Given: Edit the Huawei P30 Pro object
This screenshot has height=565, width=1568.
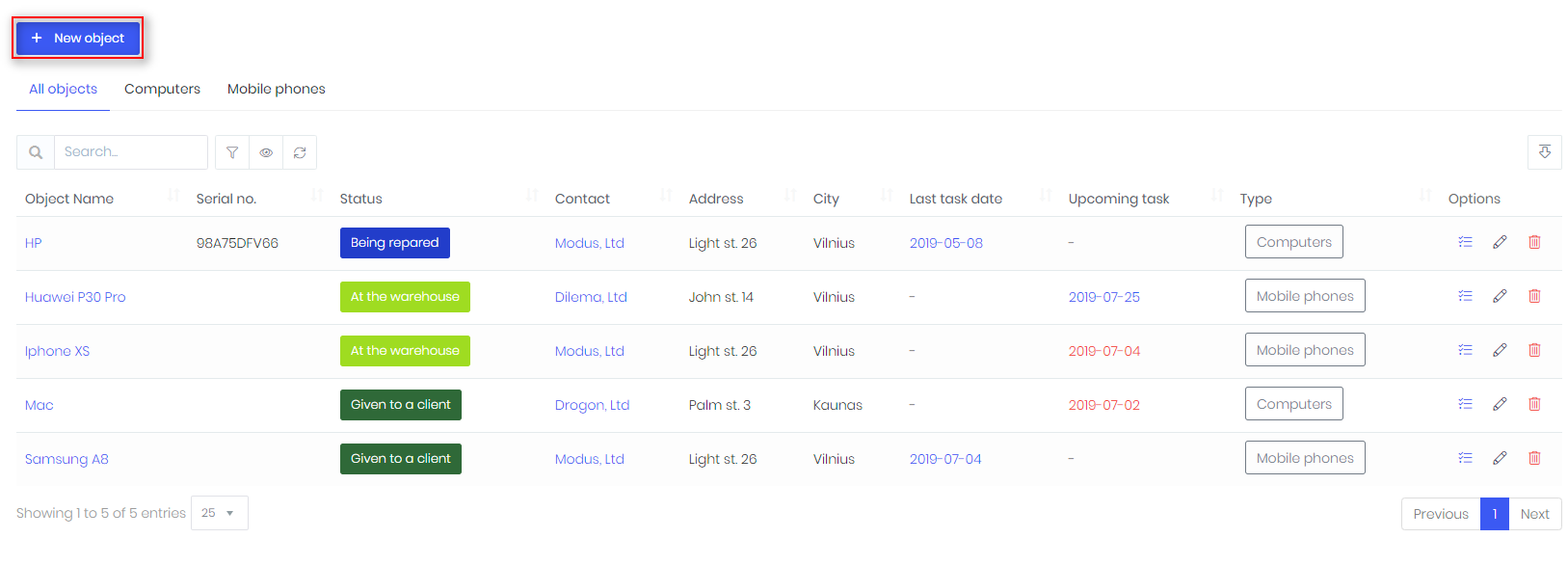Looking at the screenshot, I should pyautogui.click(x=1500, y=296).
